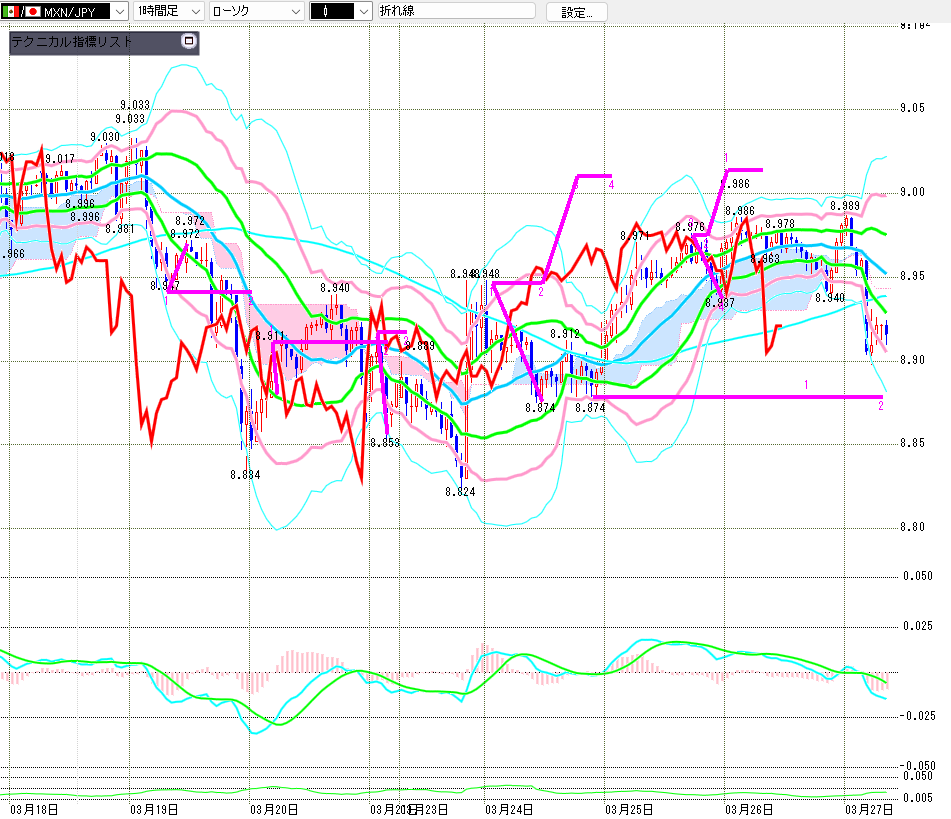The height and width of the screenshot is (819, 951).
Task: Click the Mexico flag icon
Action: tap(10, 11)
